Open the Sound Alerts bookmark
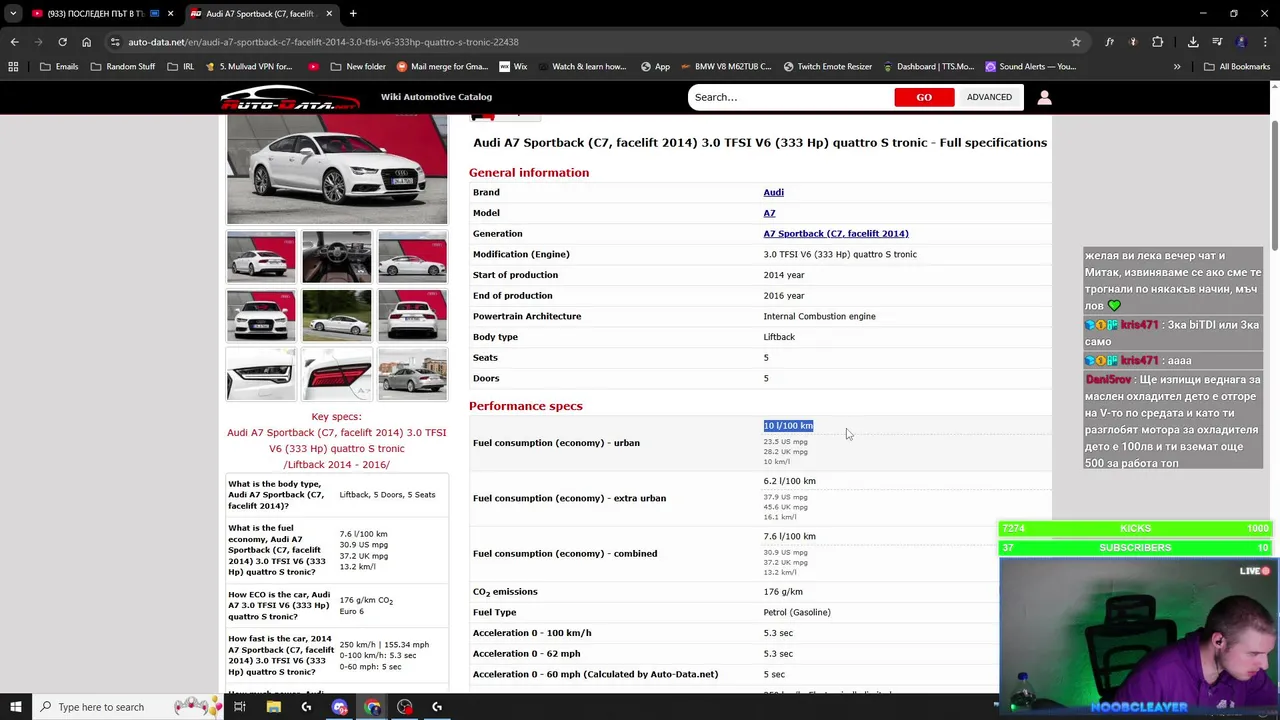 click(1031, 67)
